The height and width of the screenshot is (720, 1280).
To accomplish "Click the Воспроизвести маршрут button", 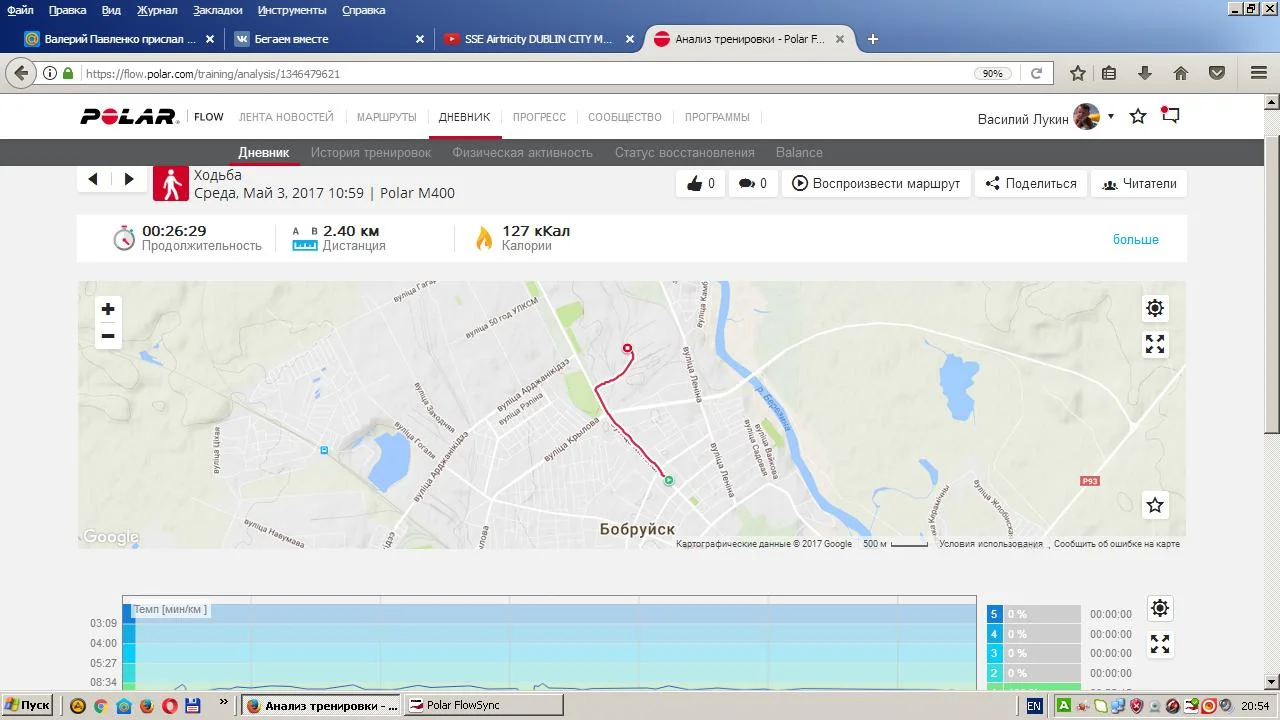I will pyautogui.click(x=876, y=184).
